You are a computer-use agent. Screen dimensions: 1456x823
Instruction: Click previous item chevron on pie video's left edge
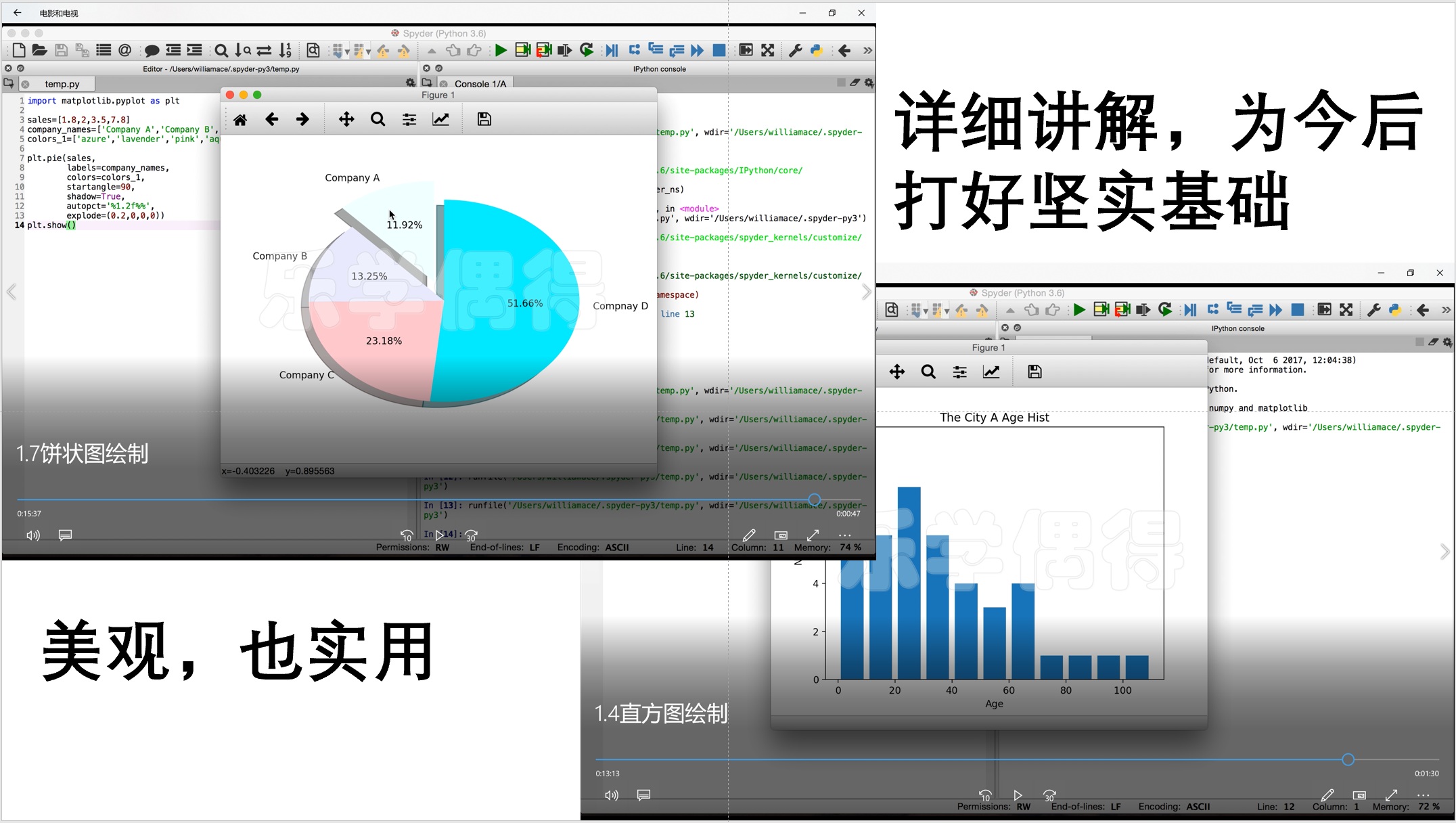click(x=12, y=292)
